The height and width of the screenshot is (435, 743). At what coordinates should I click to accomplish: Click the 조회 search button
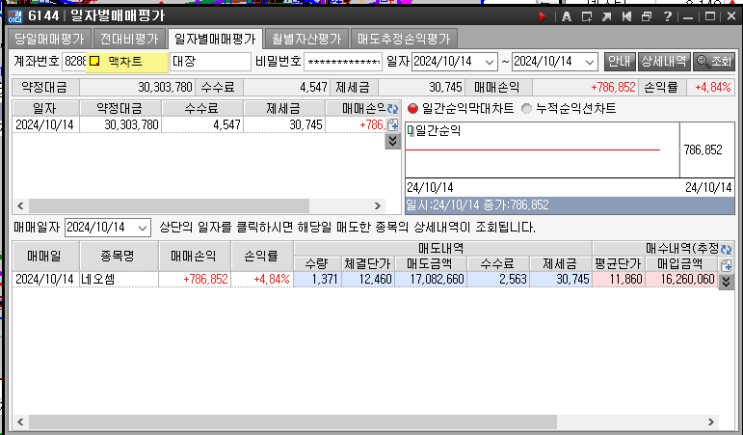point(714,62)
